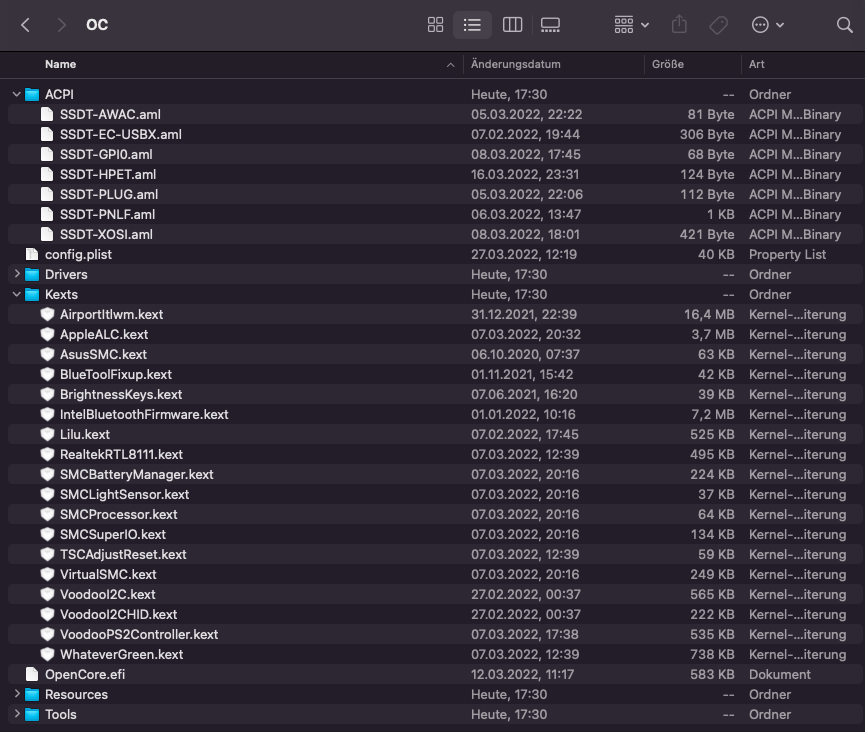Expand the Drivers folder
The width and height of the screenshot is (865, 732).
pos(17,274)
